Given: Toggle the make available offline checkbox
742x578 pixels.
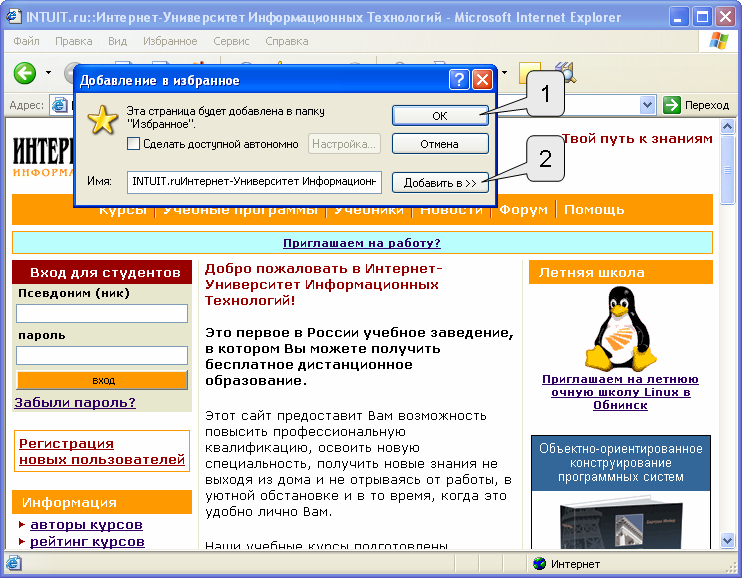Looking at the screenshot, I should (133, 143).
